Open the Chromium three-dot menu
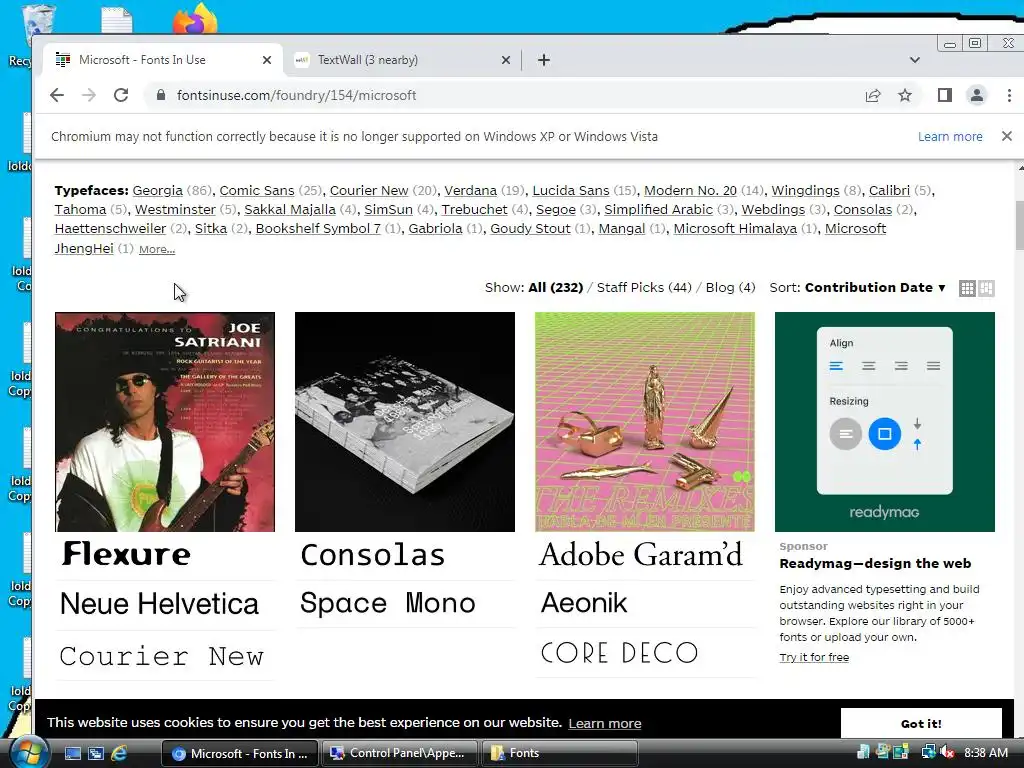 [x=1009, y=95]
